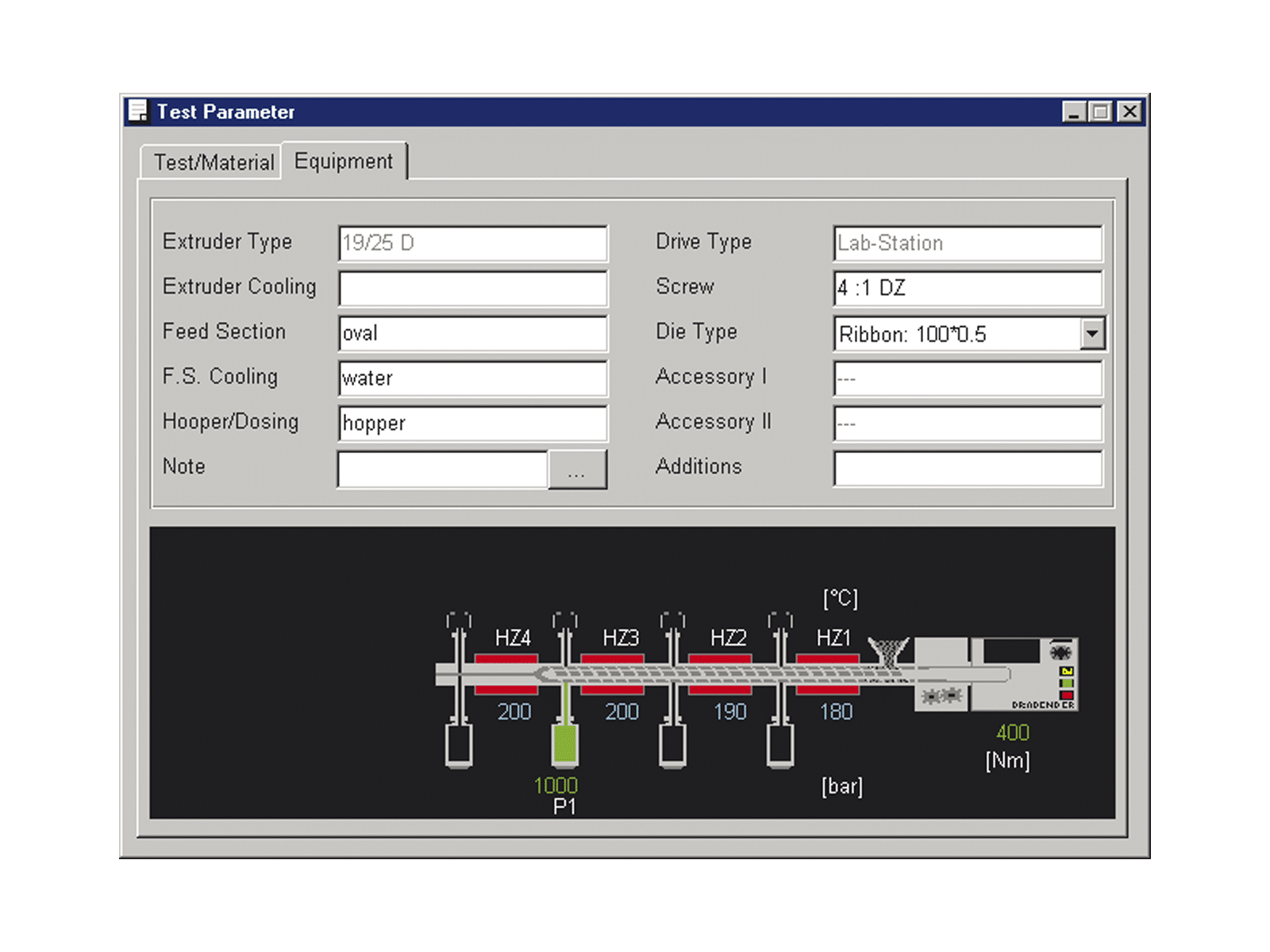Click the green 400 Nm torque readout
This screenshot has width=1270, height=952.
pyautogui.click(x=1011, y=732)
